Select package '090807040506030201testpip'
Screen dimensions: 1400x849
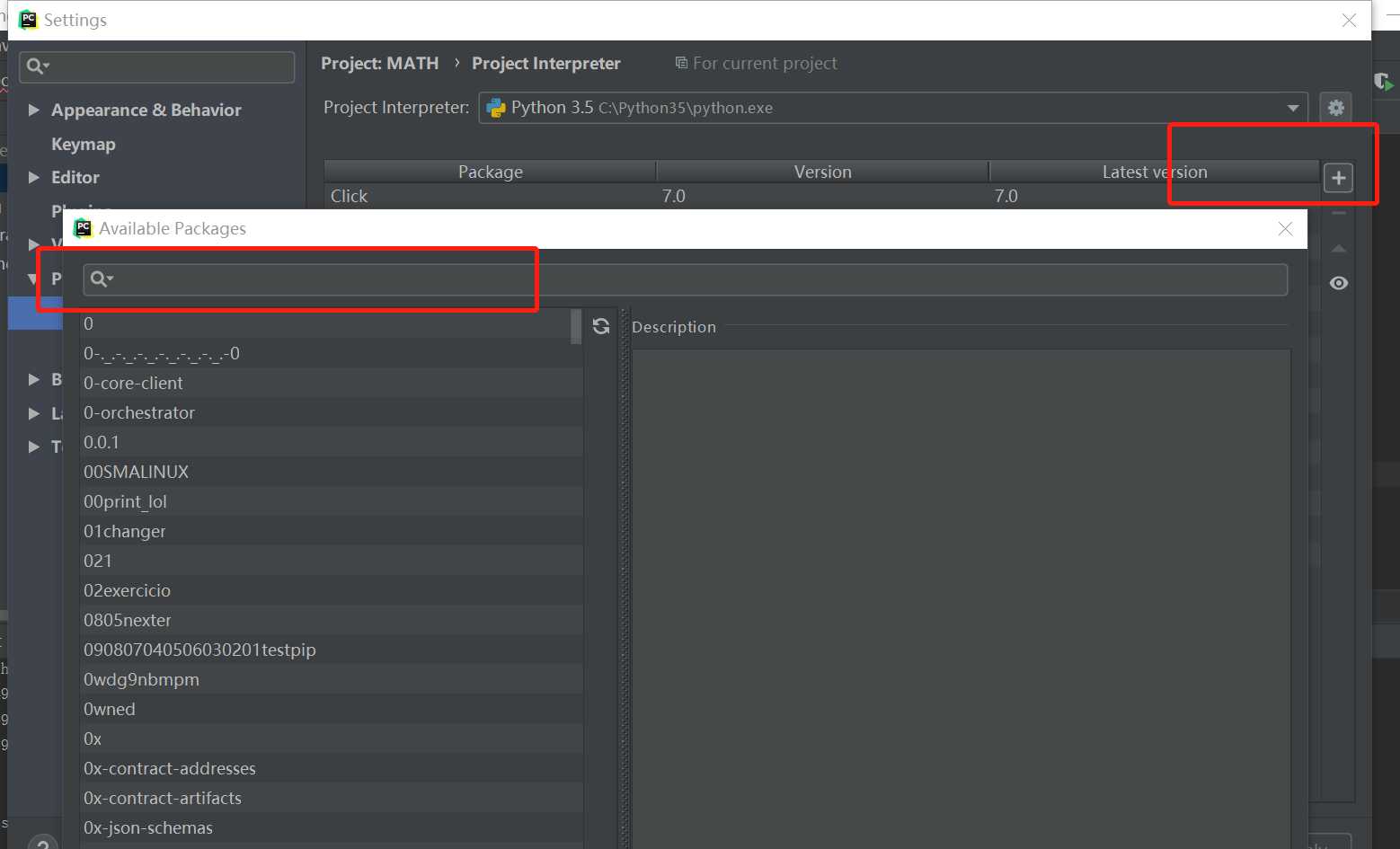click(332, 650)
